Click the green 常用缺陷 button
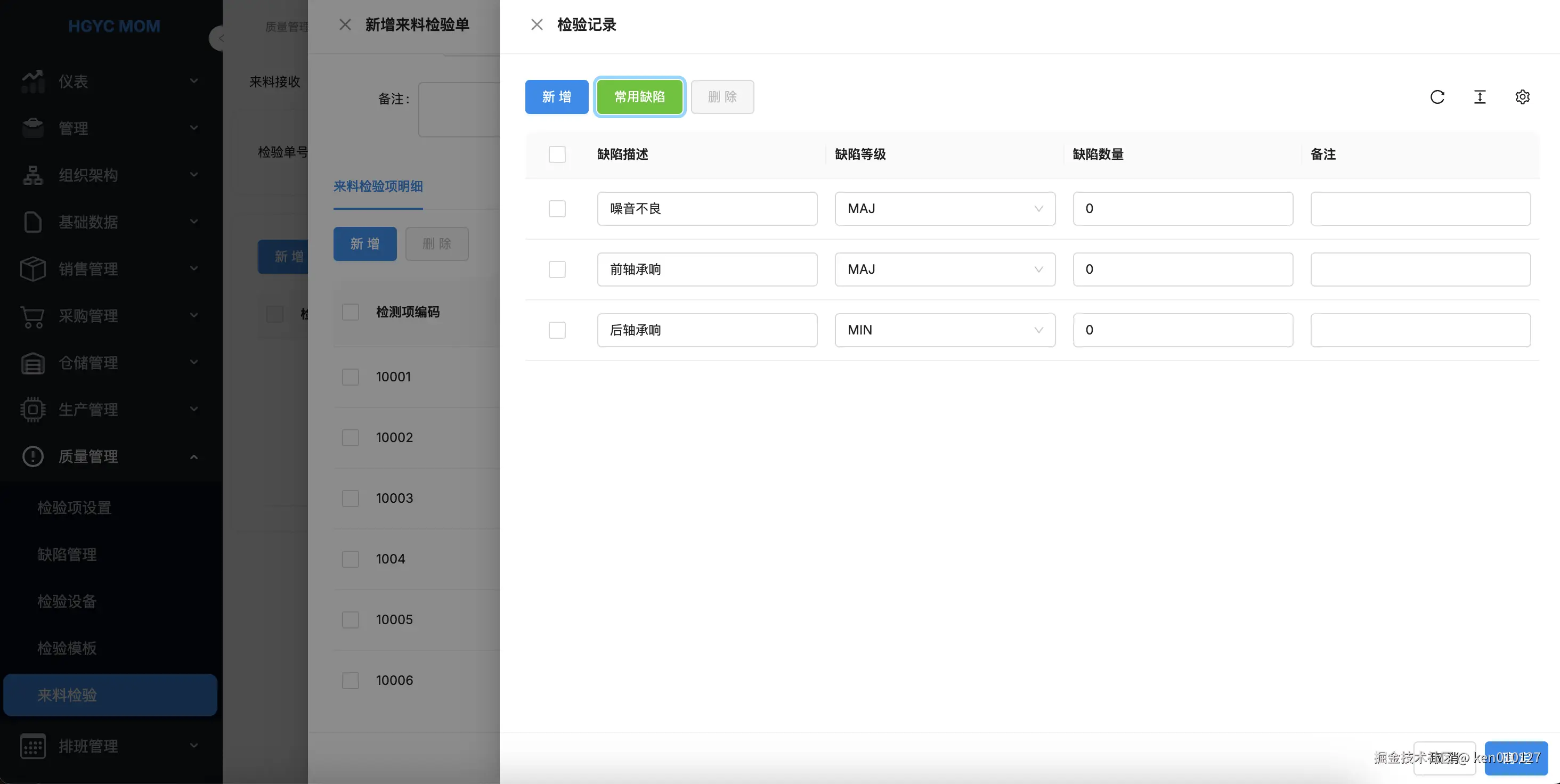 pyautogui.click(x=639, y=97)
